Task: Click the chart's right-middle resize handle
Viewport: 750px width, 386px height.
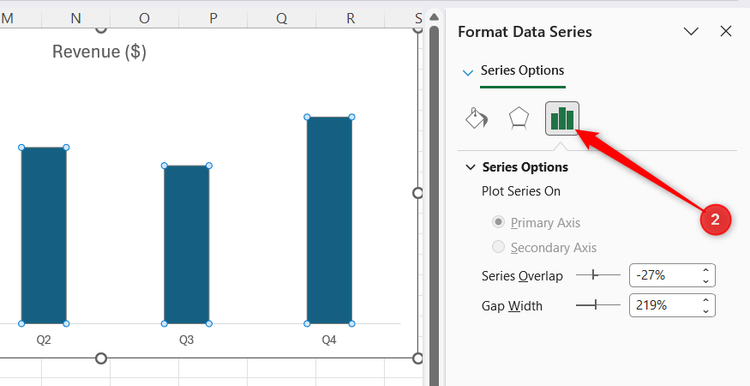Action: 418,193
